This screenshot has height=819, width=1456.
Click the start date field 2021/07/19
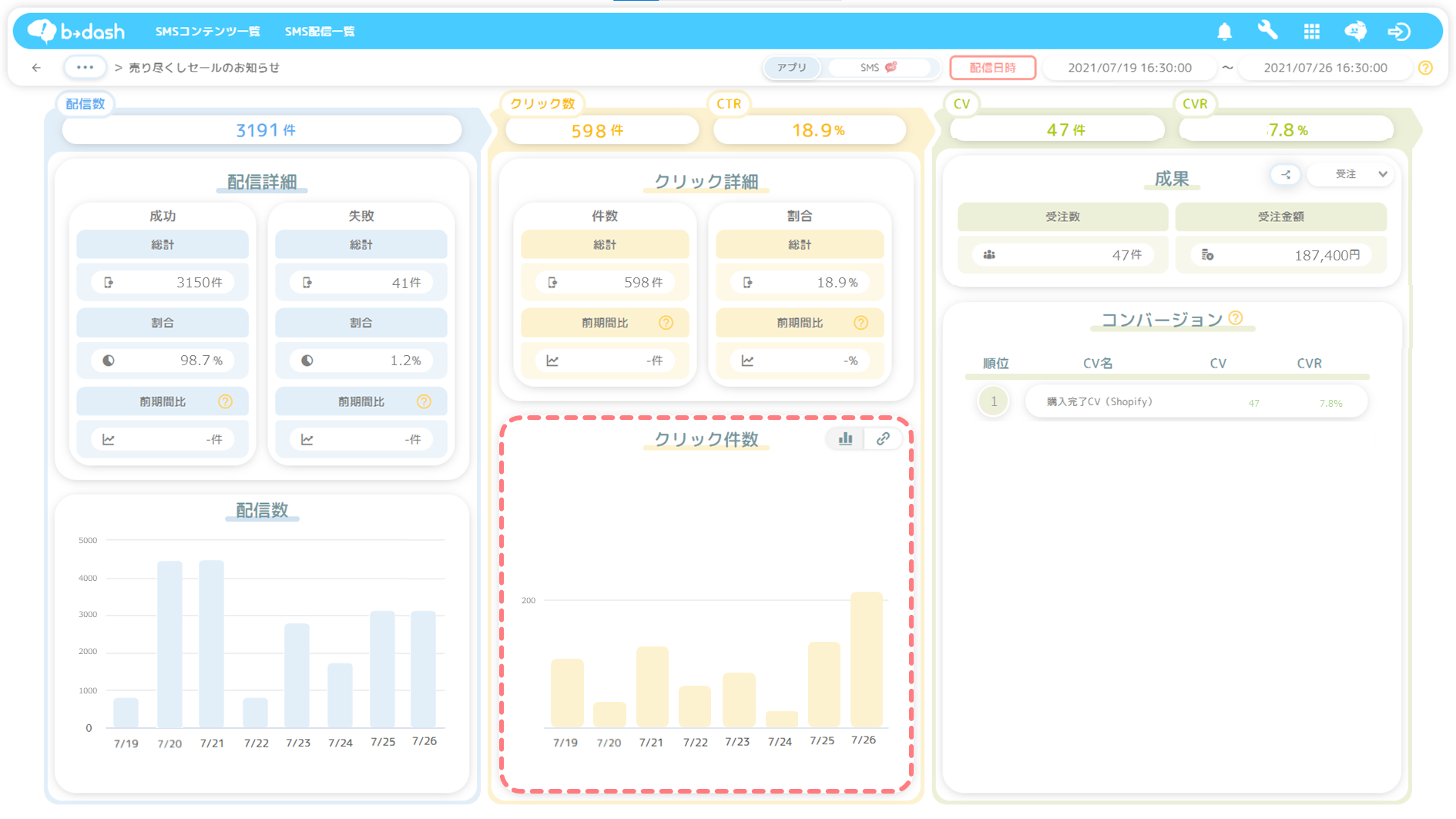(x=1129, y=68)
